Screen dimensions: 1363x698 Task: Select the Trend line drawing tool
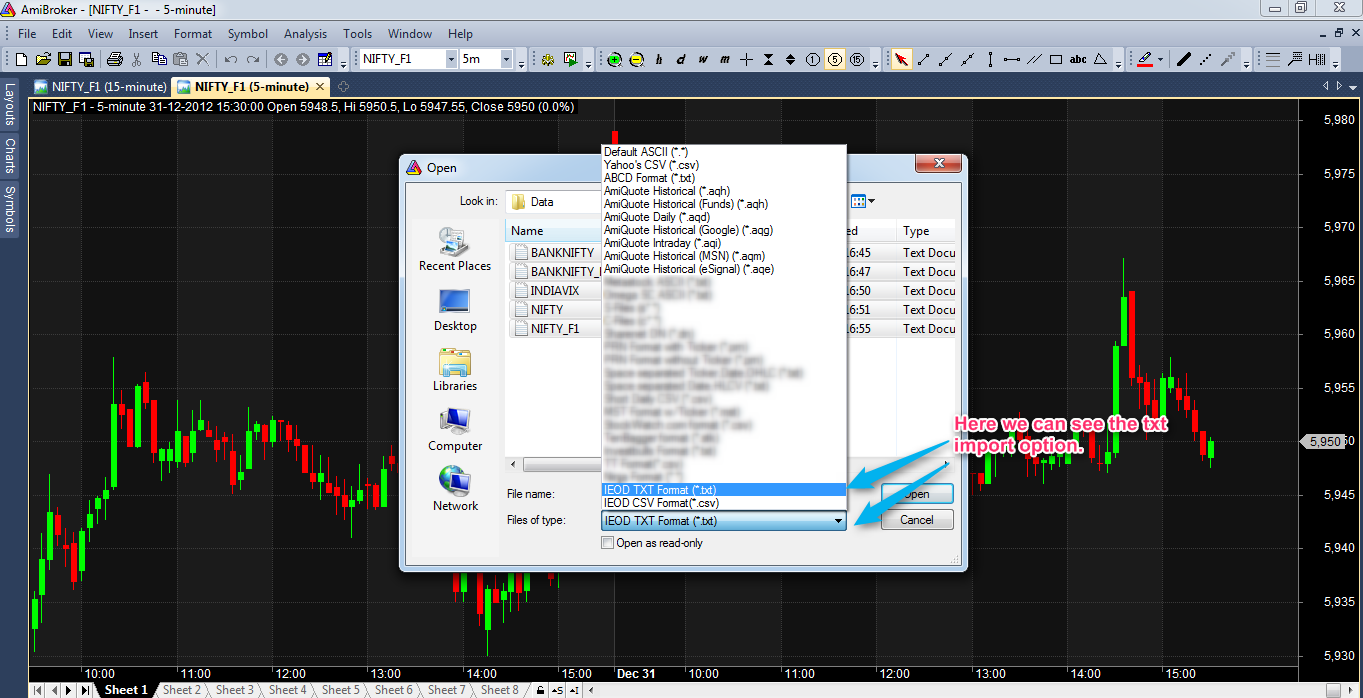[x=924, y=59]
